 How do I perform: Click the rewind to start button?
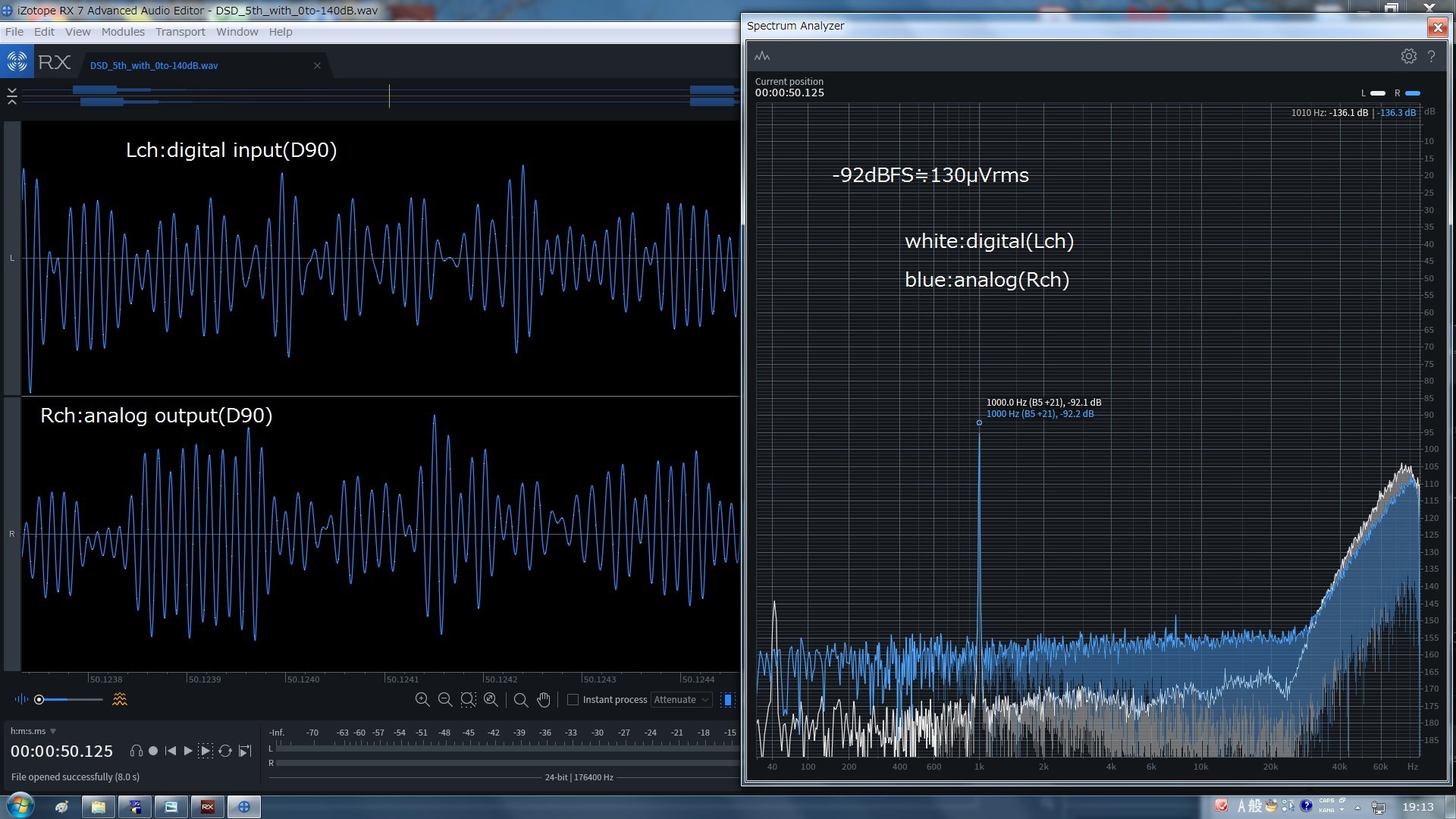[x=171, y=751]
